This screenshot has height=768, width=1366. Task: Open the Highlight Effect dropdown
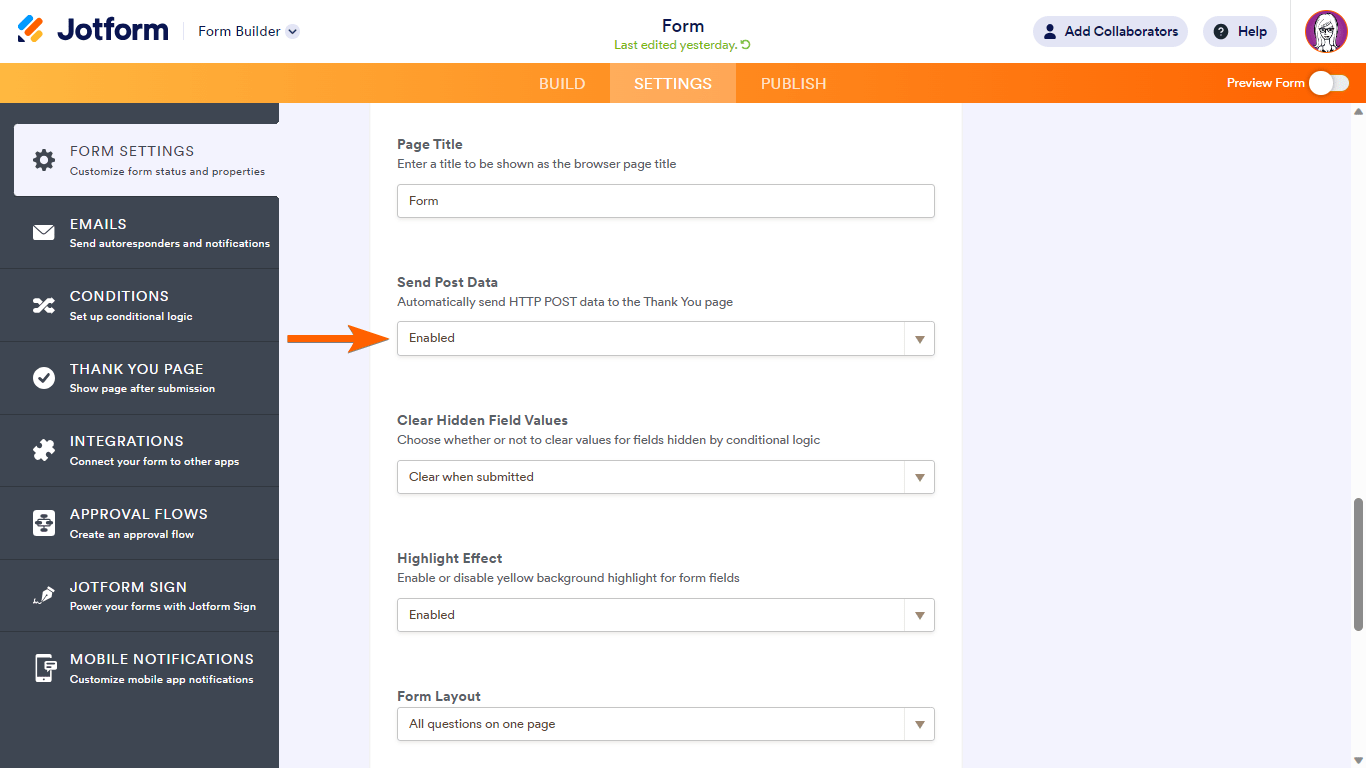pyautogui.click(x=665, y=615)
